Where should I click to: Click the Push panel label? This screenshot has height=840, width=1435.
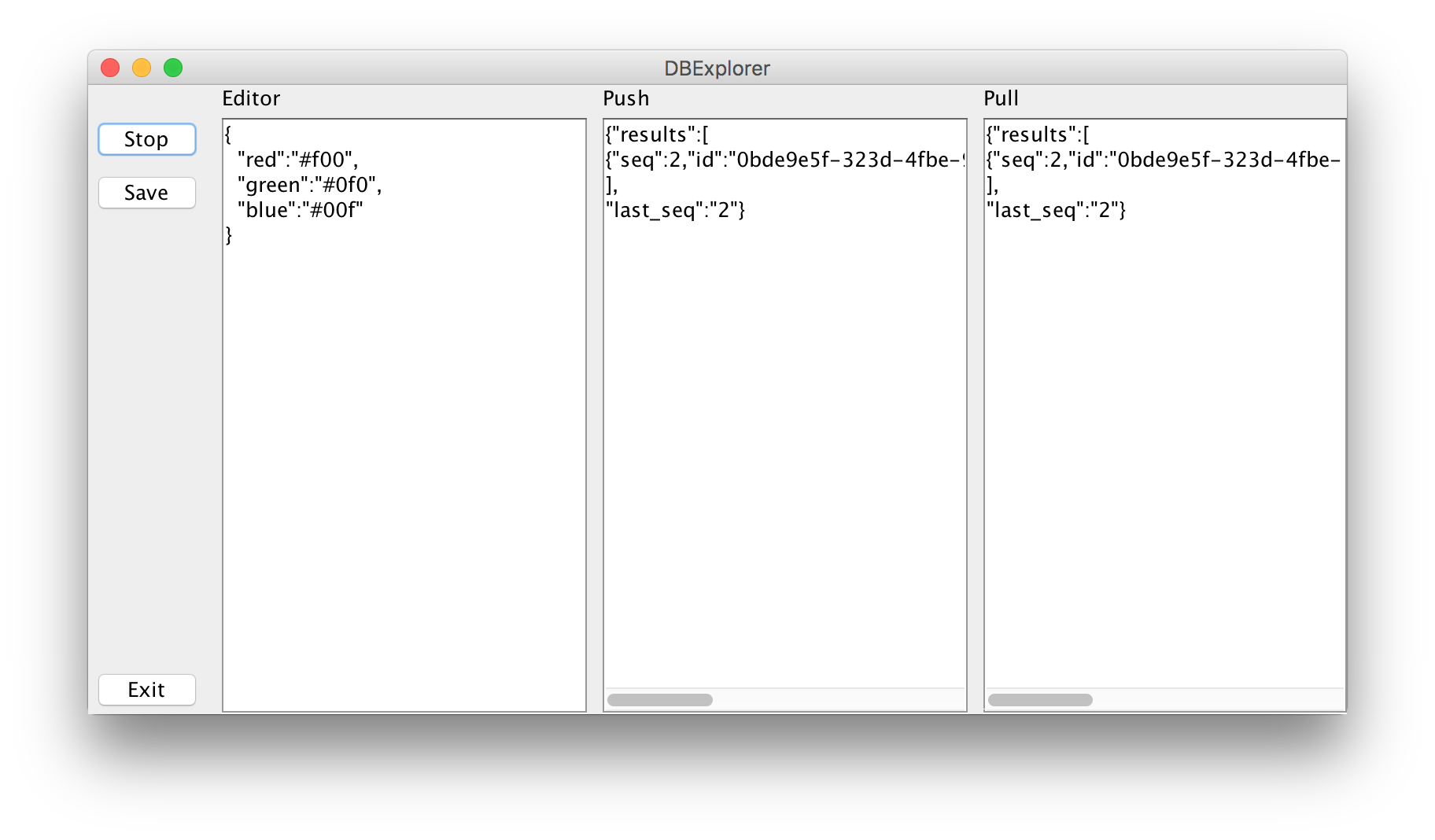coord(626,98)
